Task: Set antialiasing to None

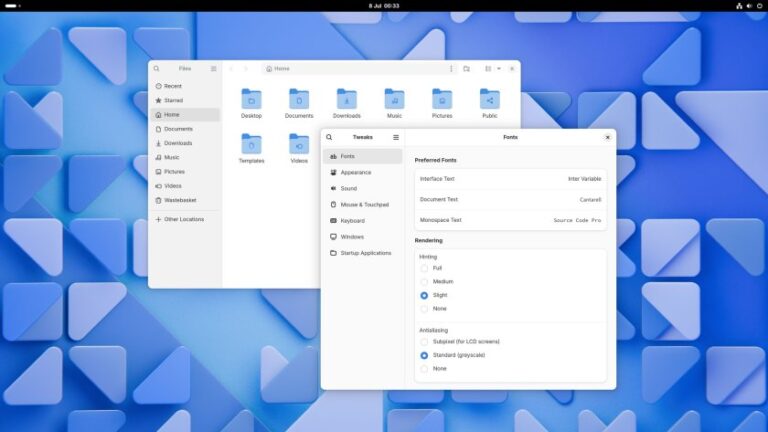Action: click(424, 369)
